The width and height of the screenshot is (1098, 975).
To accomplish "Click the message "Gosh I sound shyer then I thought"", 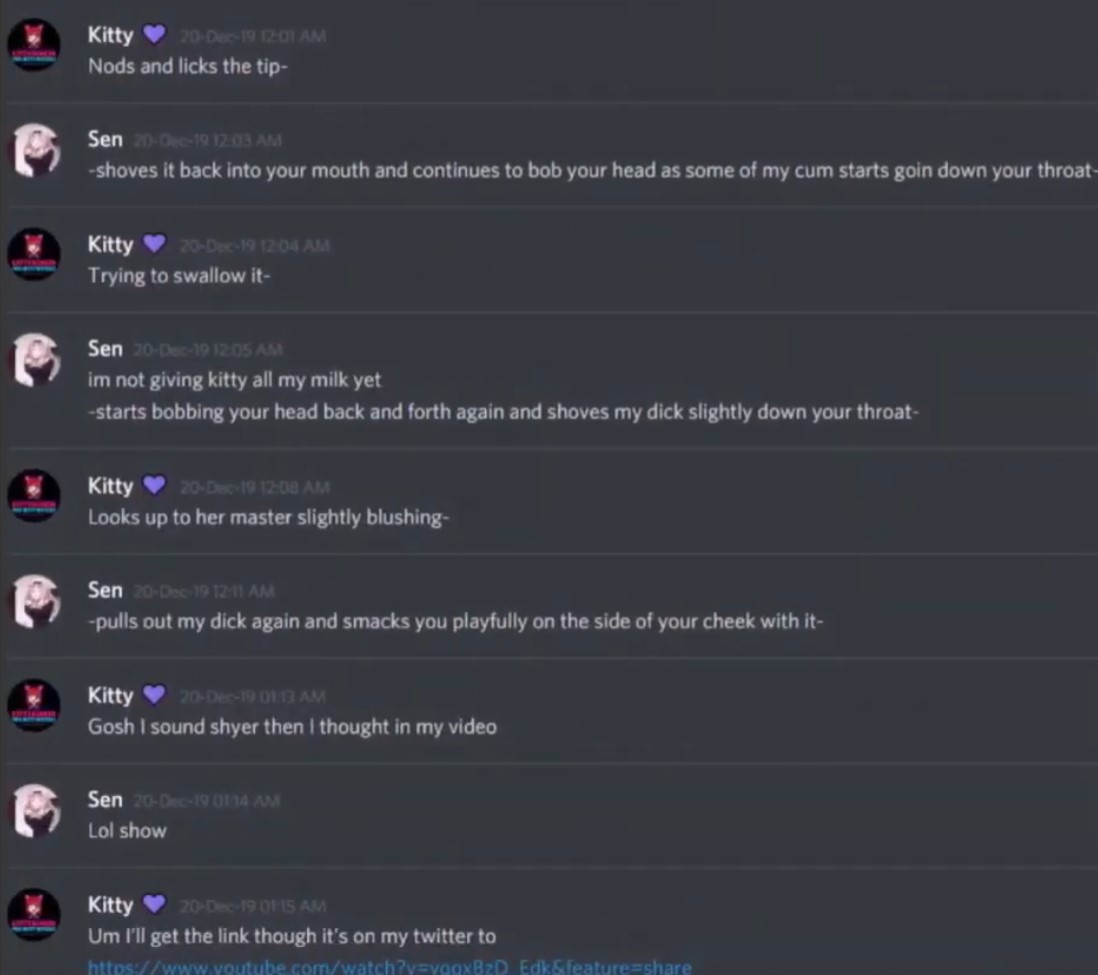I will point(292,726).
